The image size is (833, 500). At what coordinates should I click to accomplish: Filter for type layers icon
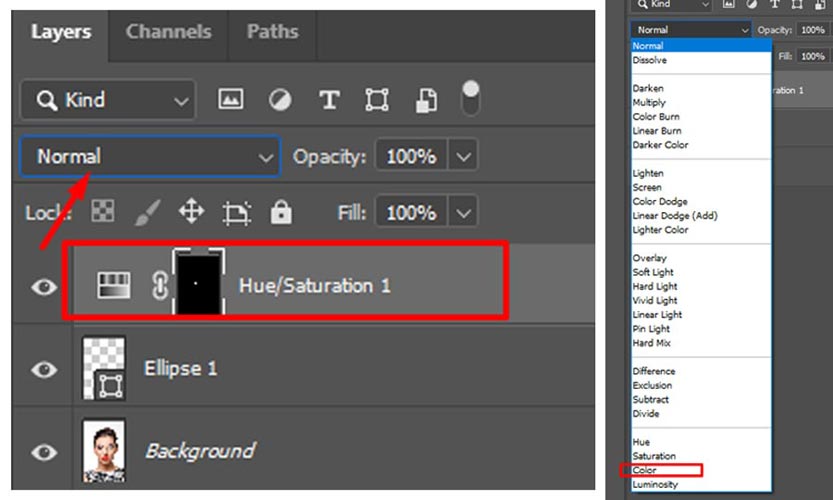click(x=328, y=100)
